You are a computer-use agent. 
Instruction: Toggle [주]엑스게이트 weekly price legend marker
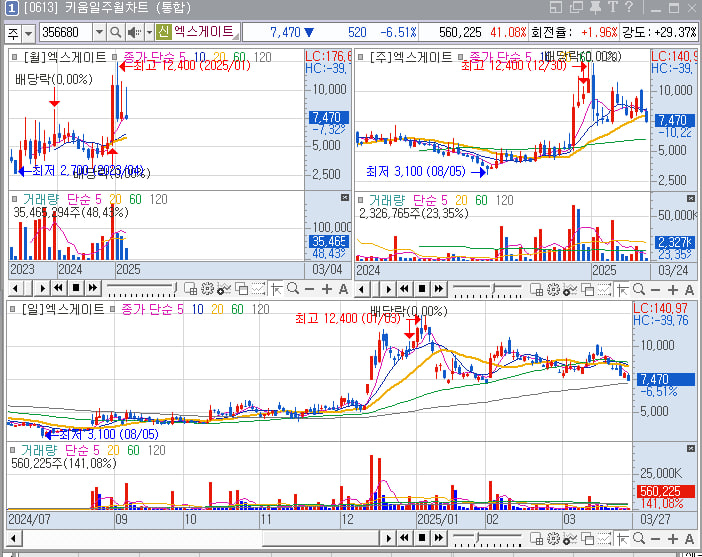coord(360,57)
